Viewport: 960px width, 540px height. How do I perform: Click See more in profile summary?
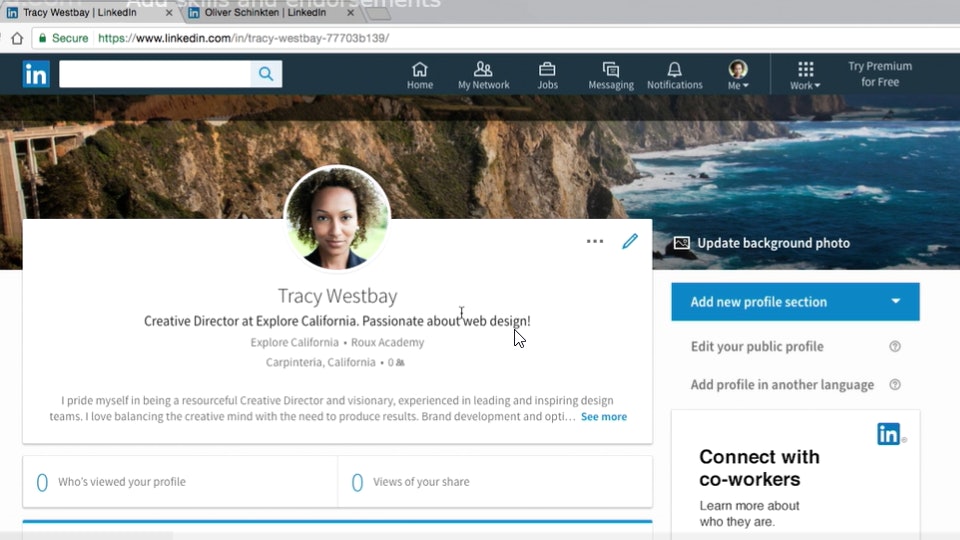tap(604, 417)
